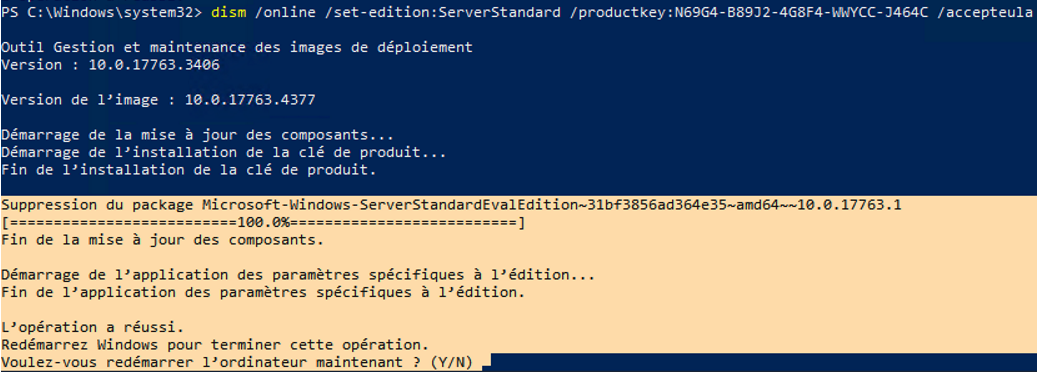Image resolution: width=1037 pixels, height=372 pixels.
Task: Click the Fin de l'application des paramètres line
Action: click(263, 292)
